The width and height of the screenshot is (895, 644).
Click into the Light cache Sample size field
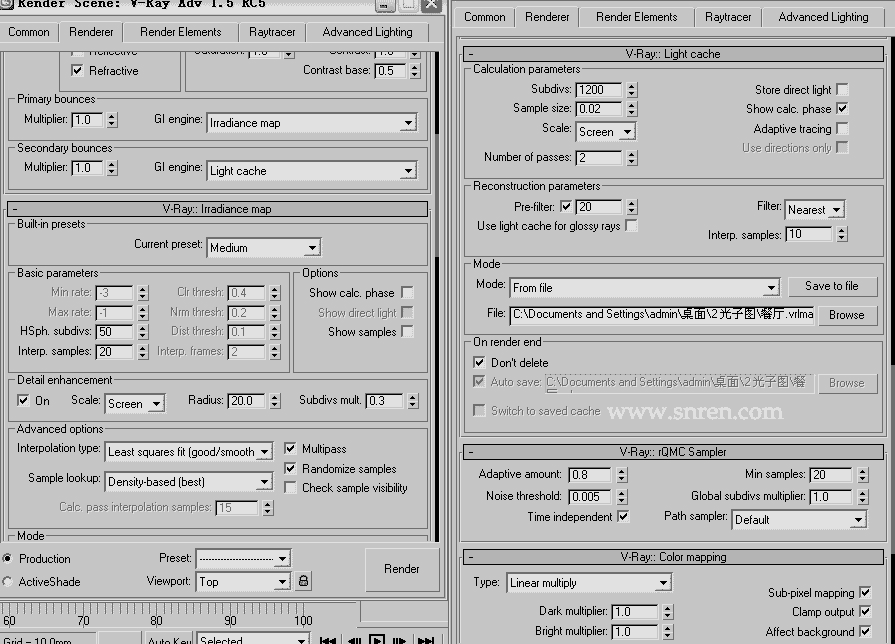(x=599, y=109)
